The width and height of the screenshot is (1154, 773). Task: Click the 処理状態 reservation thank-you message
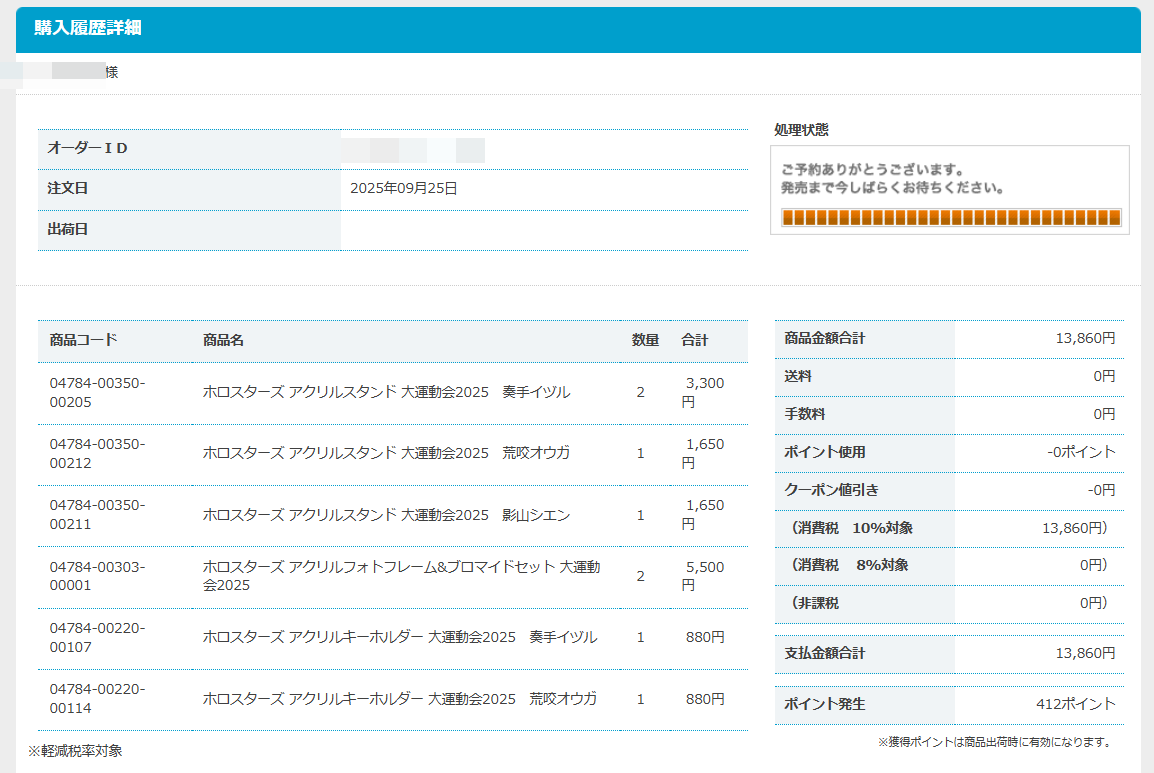coord(892,179)
